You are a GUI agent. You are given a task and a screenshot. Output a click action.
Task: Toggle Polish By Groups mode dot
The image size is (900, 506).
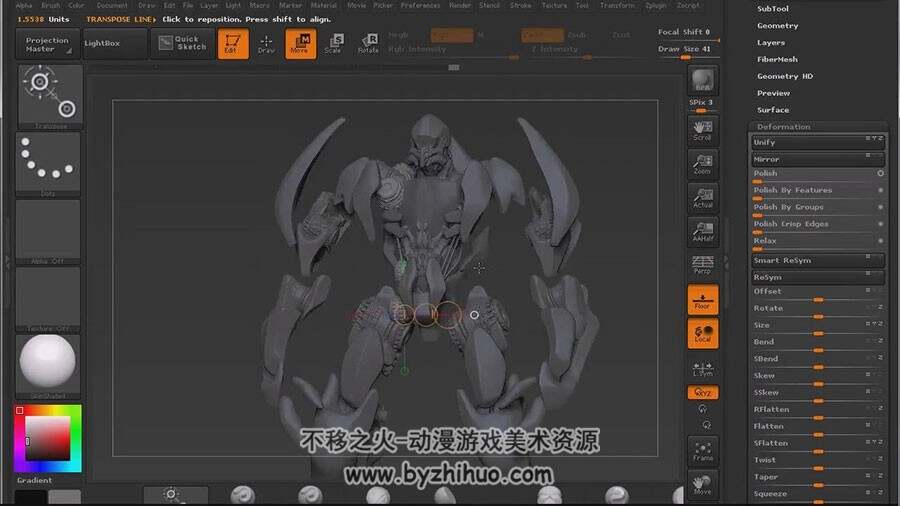[x=880, y=207]
